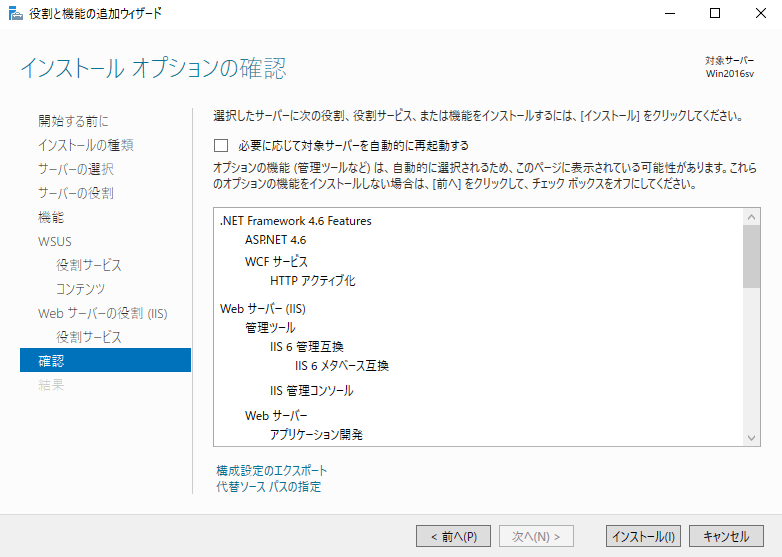Close the wizard window
The height and width of the screenshot is (557, 782).
[x=761, y=13]
